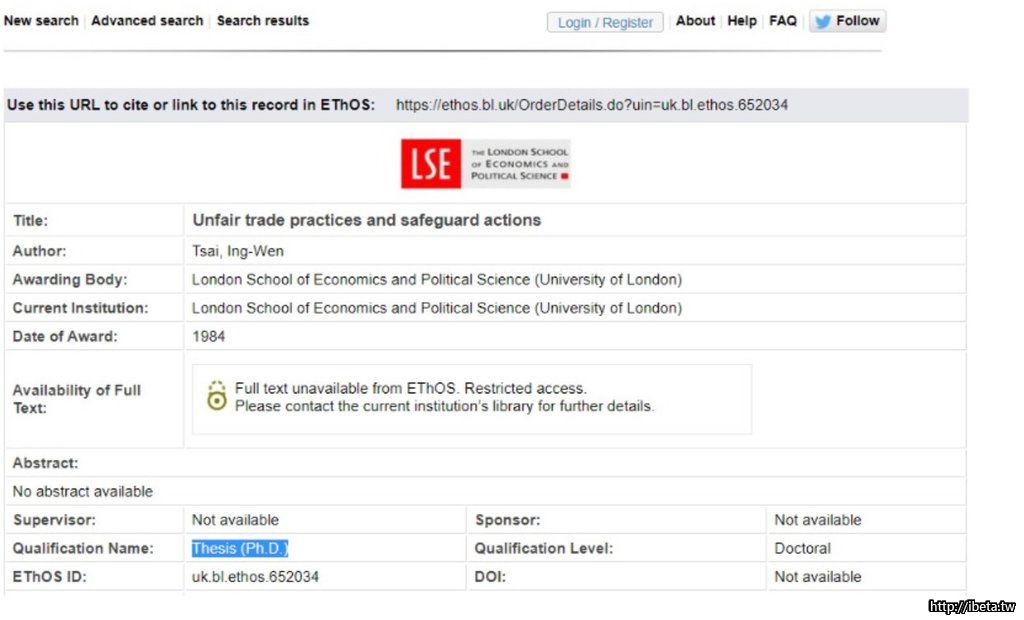Click the restricted access padlock icon

pyautogui.click(x=216, y=396)
